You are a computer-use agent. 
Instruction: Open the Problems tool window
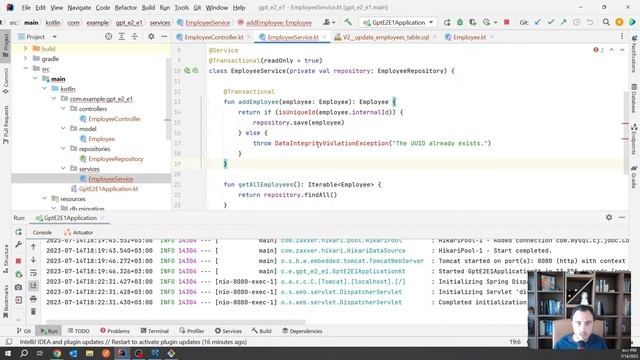point(115,331)
